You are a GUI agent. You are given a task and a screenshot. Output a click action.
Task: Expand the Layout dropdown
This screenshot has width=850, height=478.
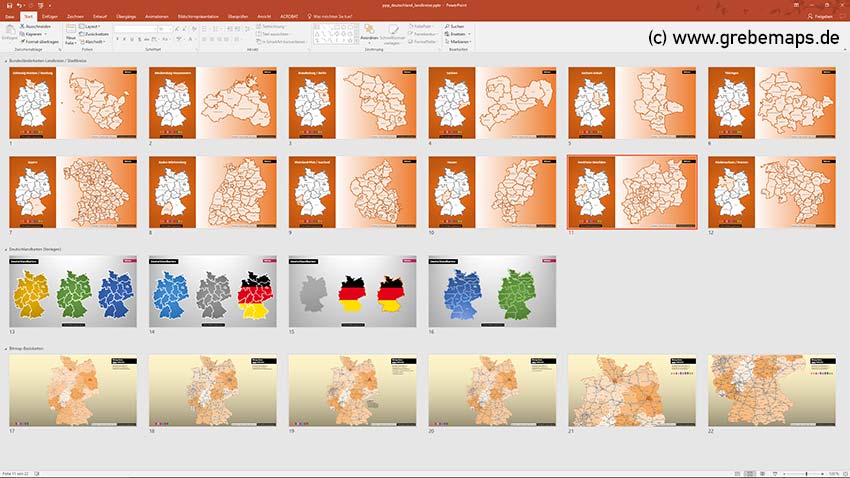click(x=92, y=26)
